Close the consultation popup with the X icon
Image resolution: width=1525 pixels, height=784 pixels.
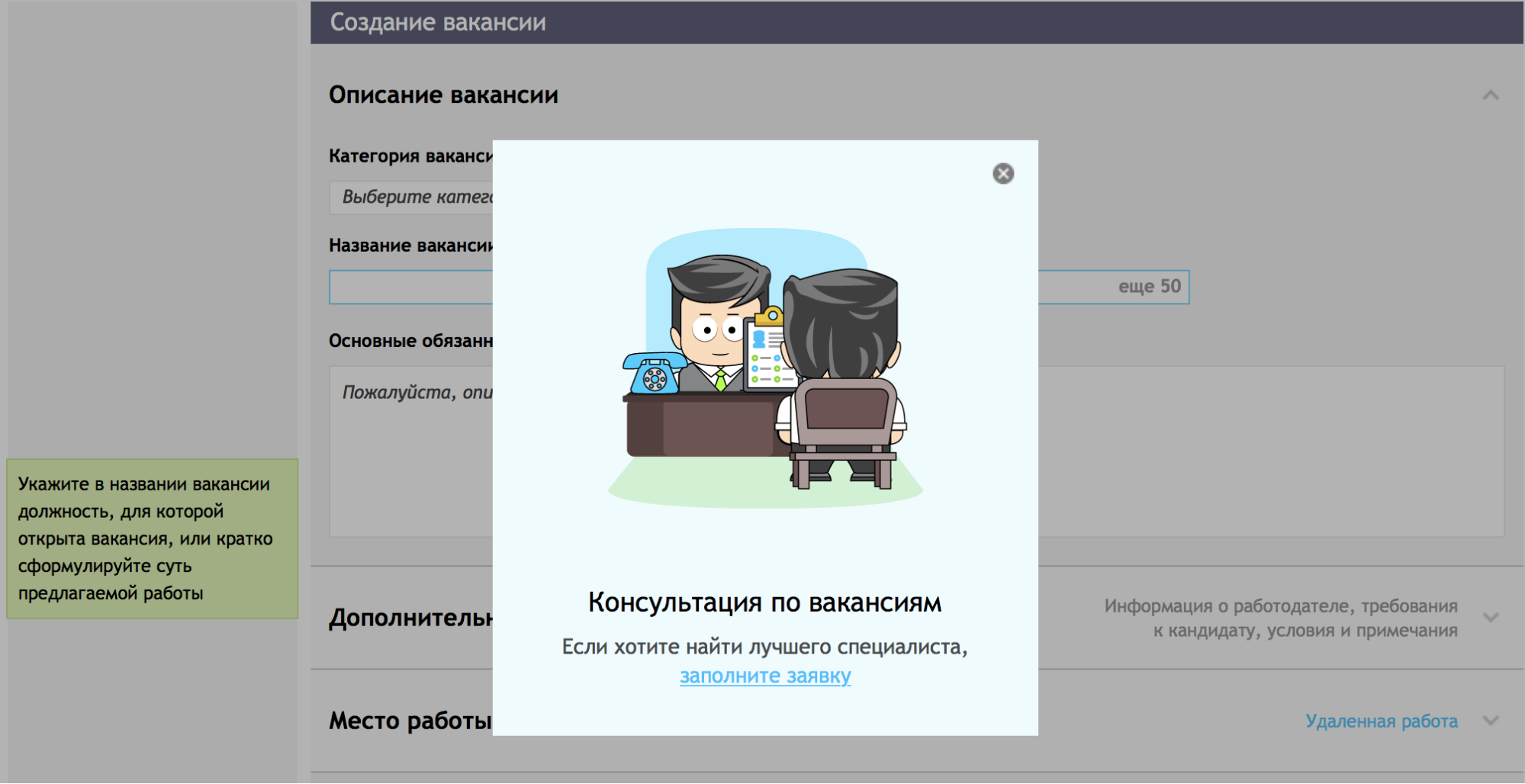point(1002,174)
